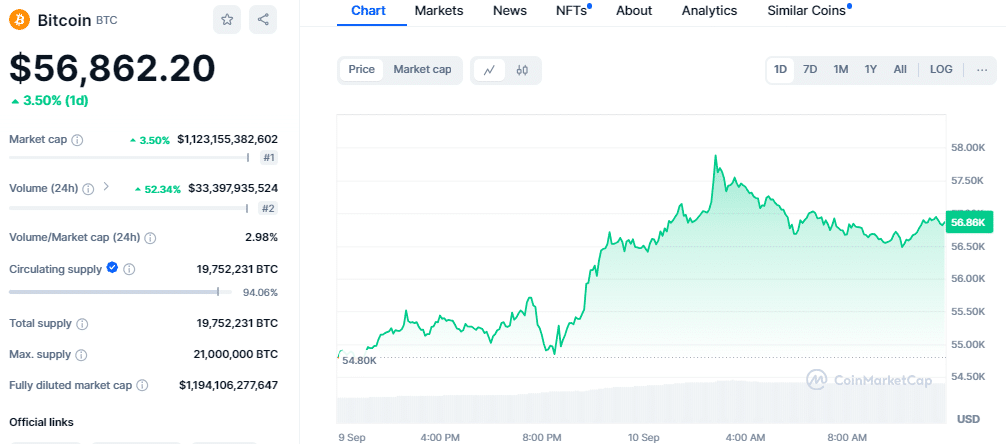This screenshot has width=1006, height=444.
Task: Show Fully diluted market cap info icon
Action: click(x=142, y=386)
